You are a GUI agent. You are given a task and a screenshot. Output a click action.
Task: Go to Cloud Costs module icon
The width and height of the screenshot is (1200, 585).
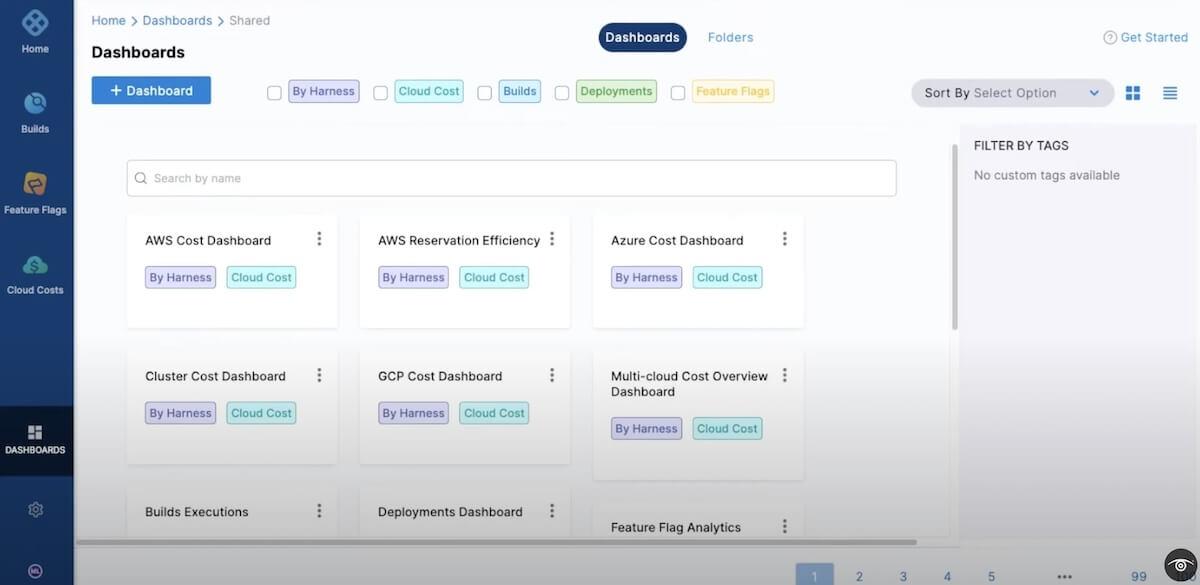35,266
